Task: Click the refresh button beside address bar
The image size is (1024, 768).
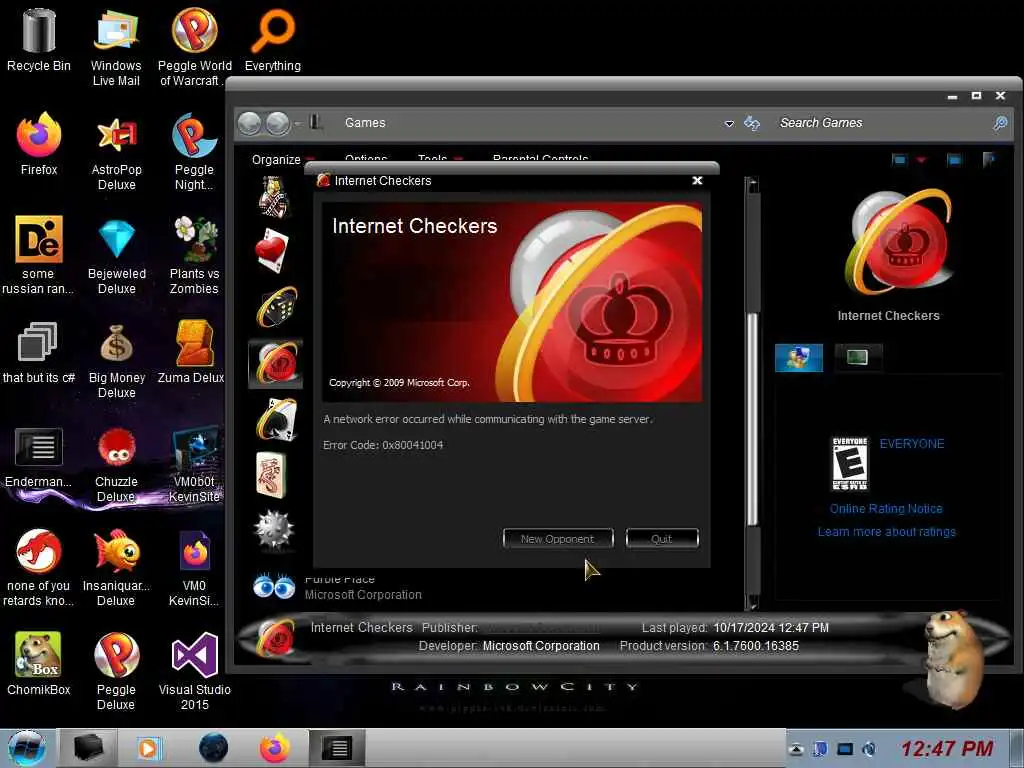Action: tap(752, 123)
